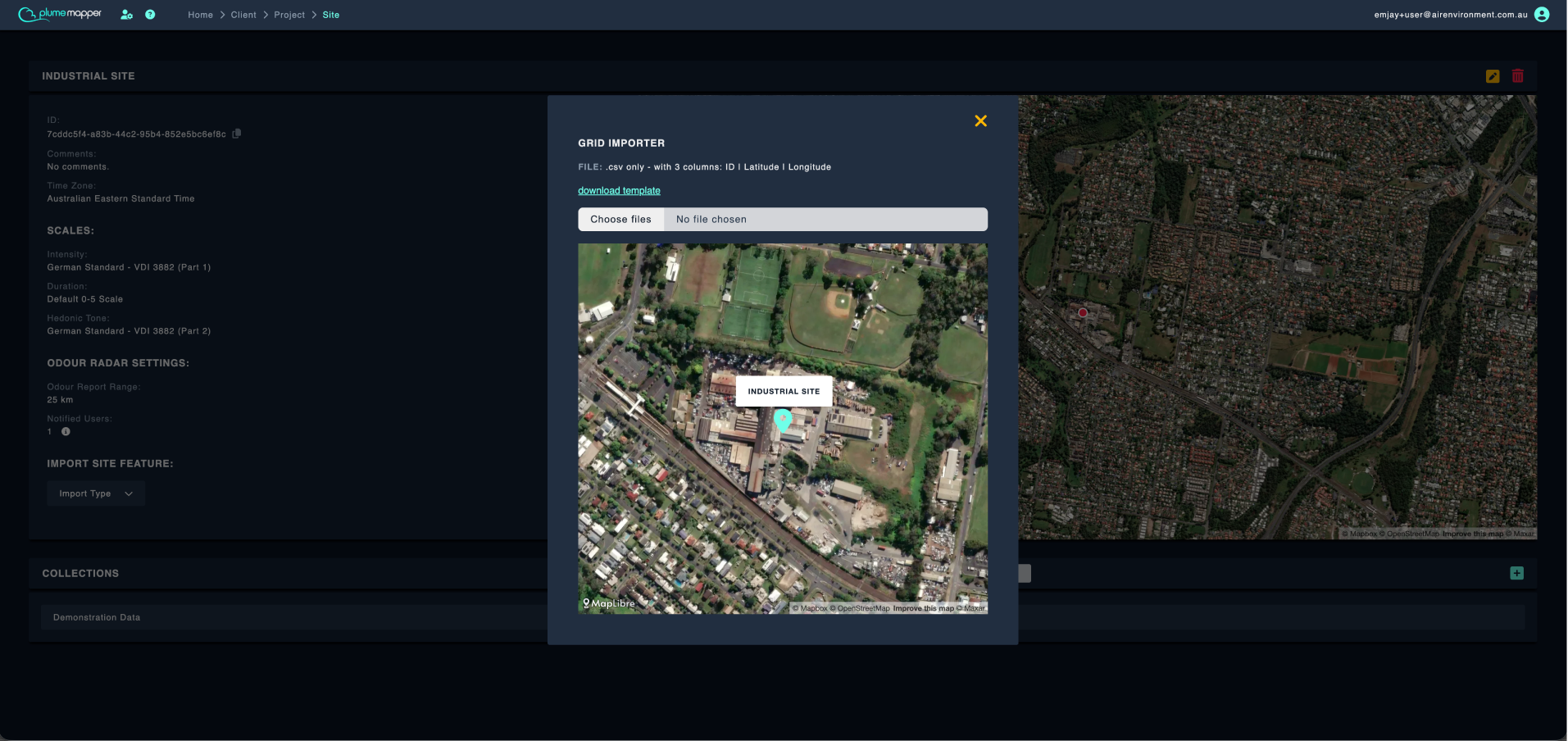The width and height of the screenshot is (1568, 741).
Task: Select Site in the breadcrumb
Action: 331,15
